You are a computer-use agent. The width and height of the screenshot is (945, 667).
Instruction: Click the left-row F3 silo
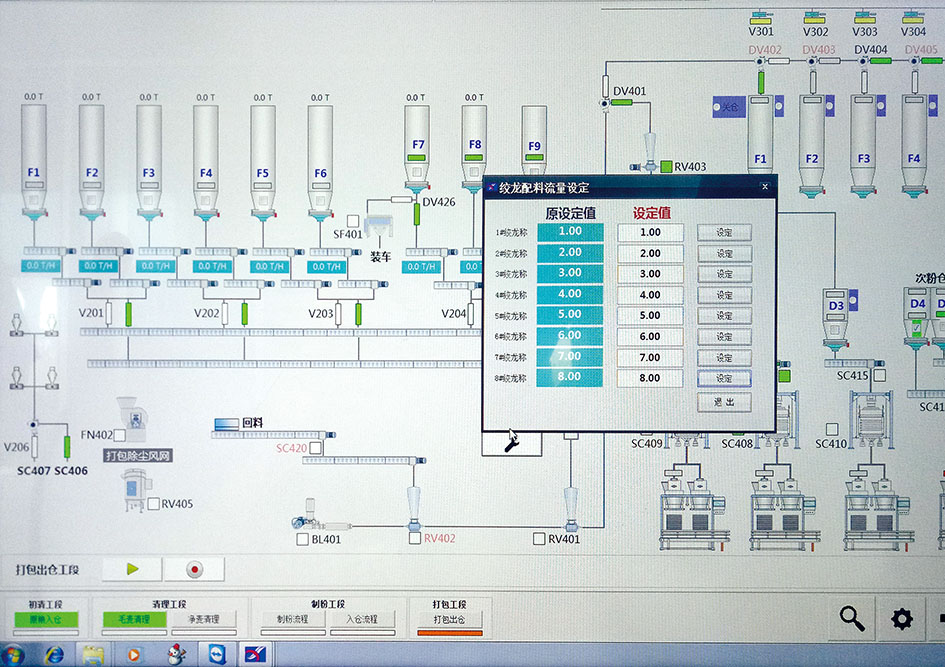(x=149, y=161)
